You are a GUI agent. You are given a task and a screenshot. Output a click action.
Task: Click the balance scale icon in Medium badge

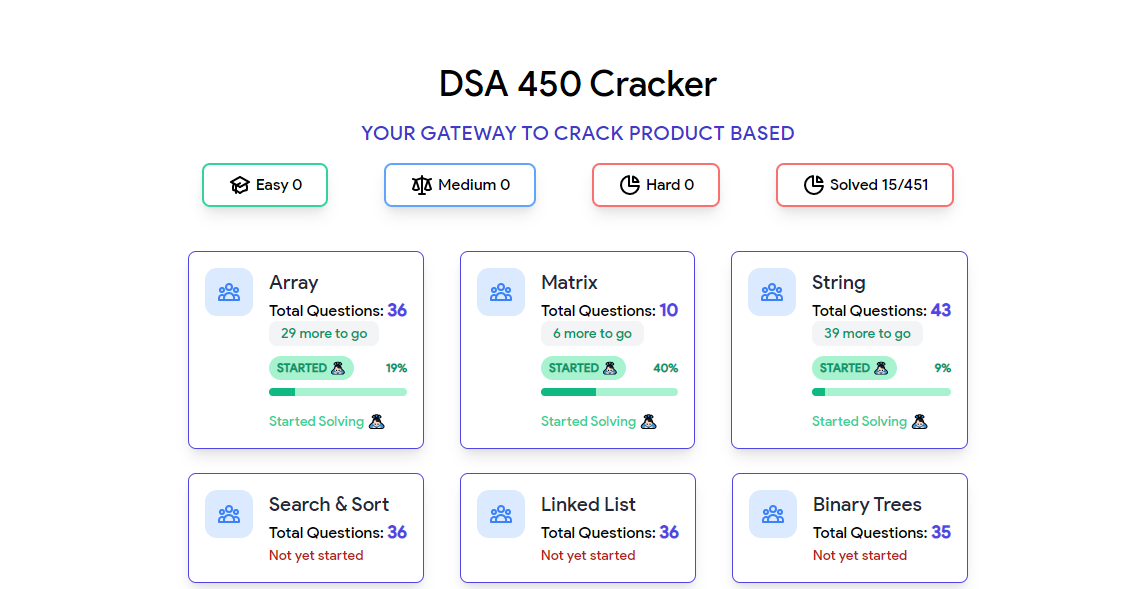421,185
